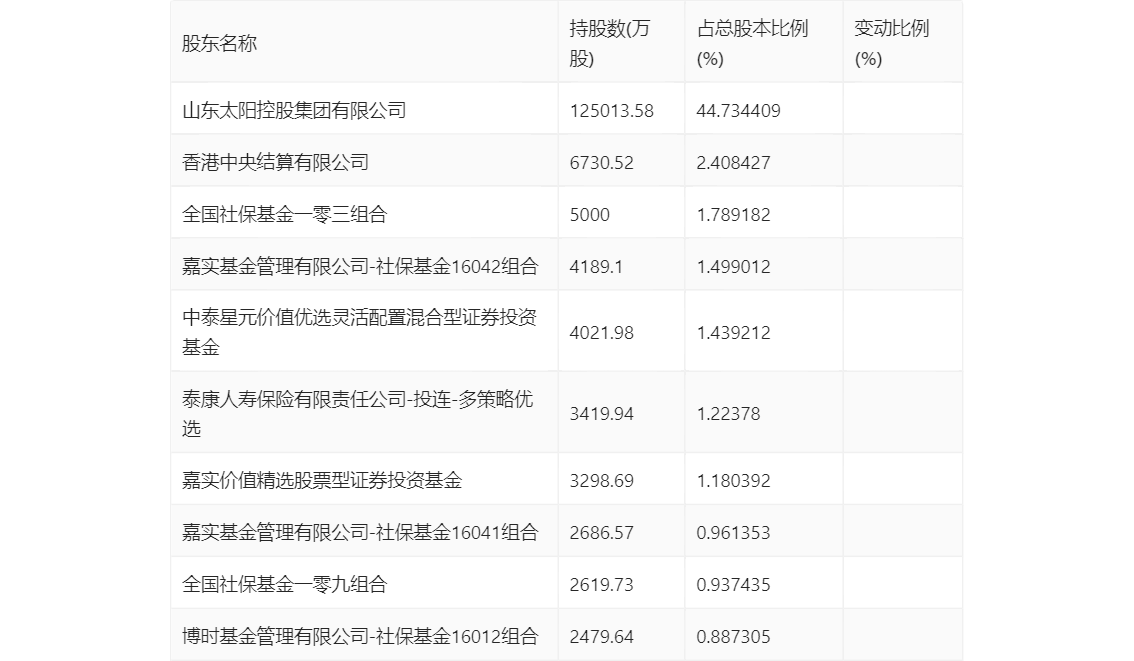Click the value 125013.58
Image resolution: width=1134 pixels, height=661 pixels.
pyautogui.click(x=612, y=111)
